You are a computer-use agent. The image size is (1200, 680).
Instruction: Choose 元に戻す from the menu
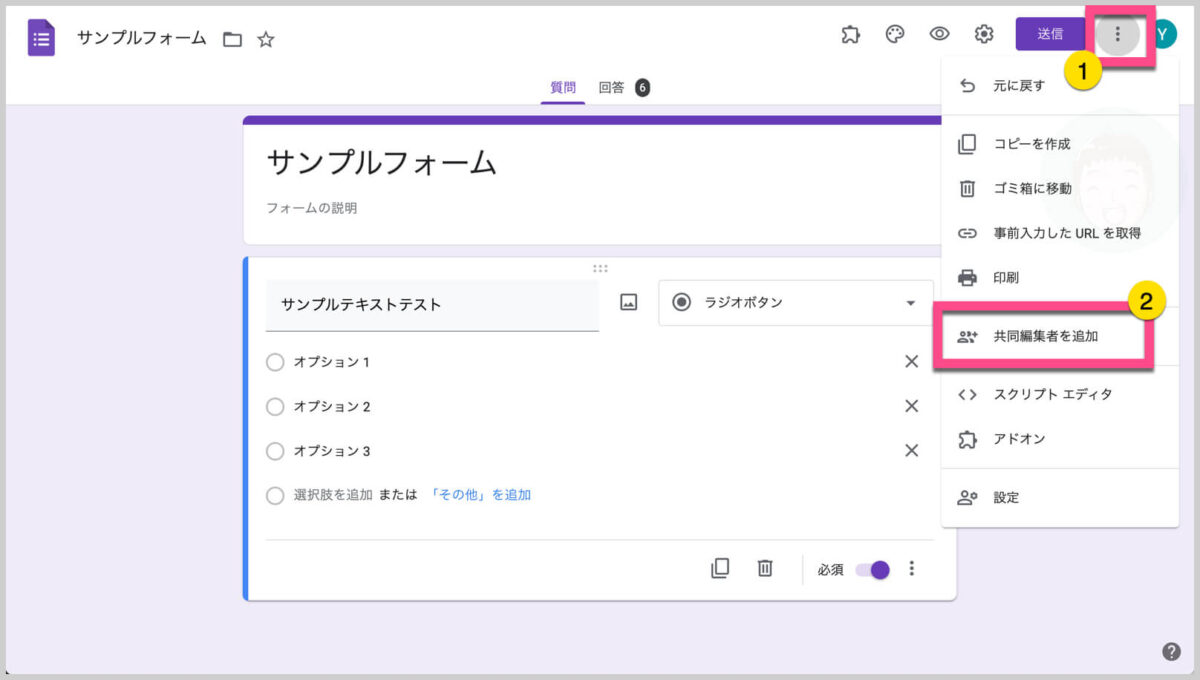click(x=1060, y=86)
